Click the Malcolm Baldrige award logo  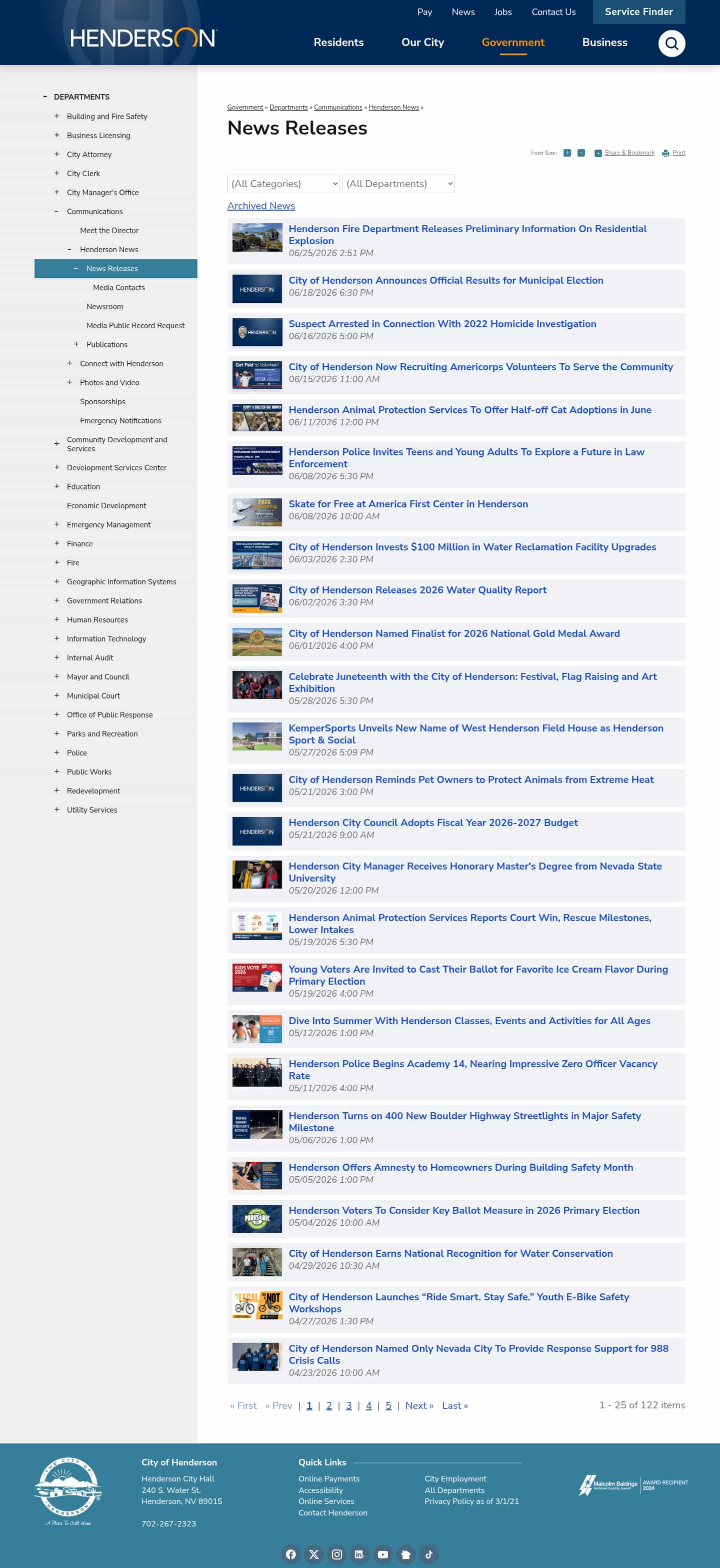[632, 1484]
